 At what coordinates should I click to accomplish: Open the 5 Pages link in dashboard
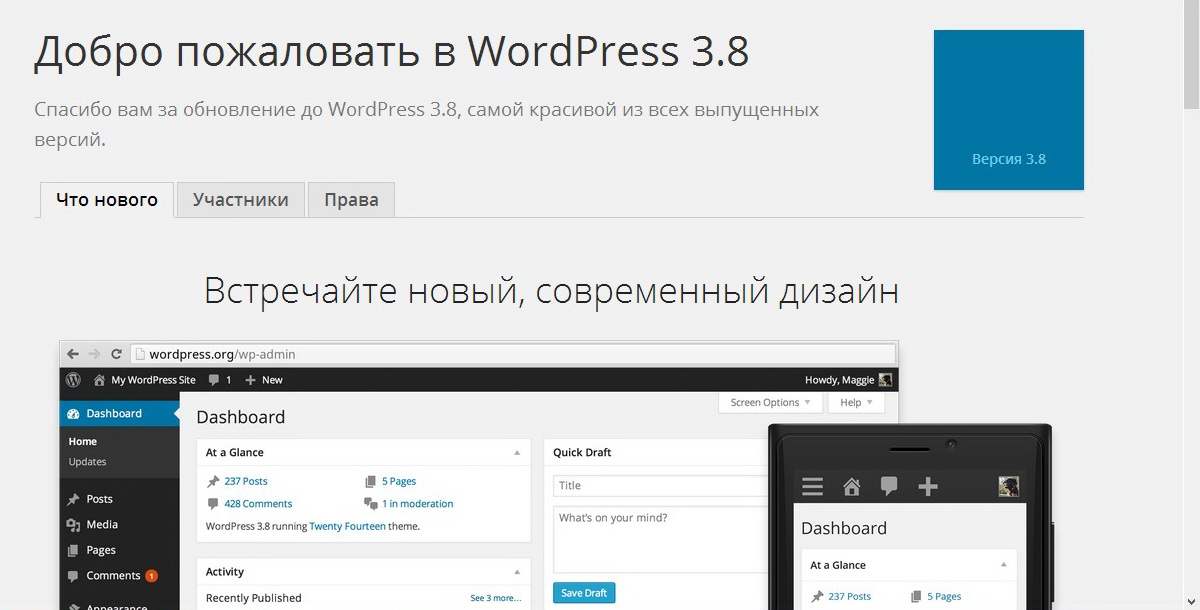(399, 481)
